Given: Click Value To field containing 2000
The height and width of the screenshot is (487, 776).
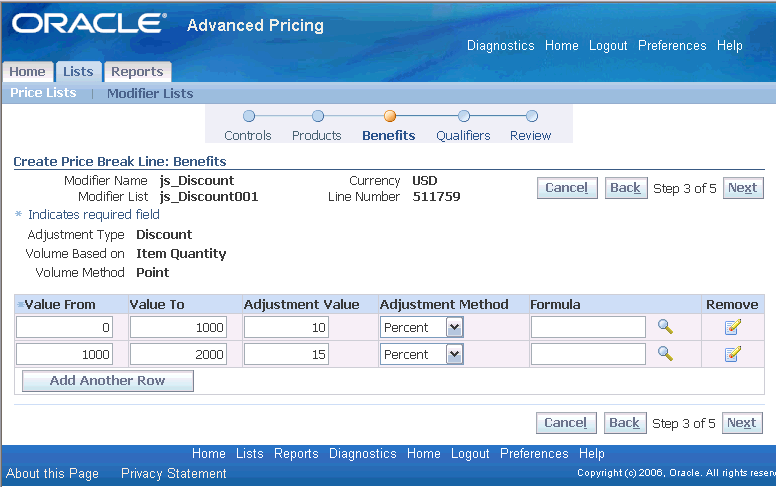Looking at the screenshot, I should click(178, 354).
